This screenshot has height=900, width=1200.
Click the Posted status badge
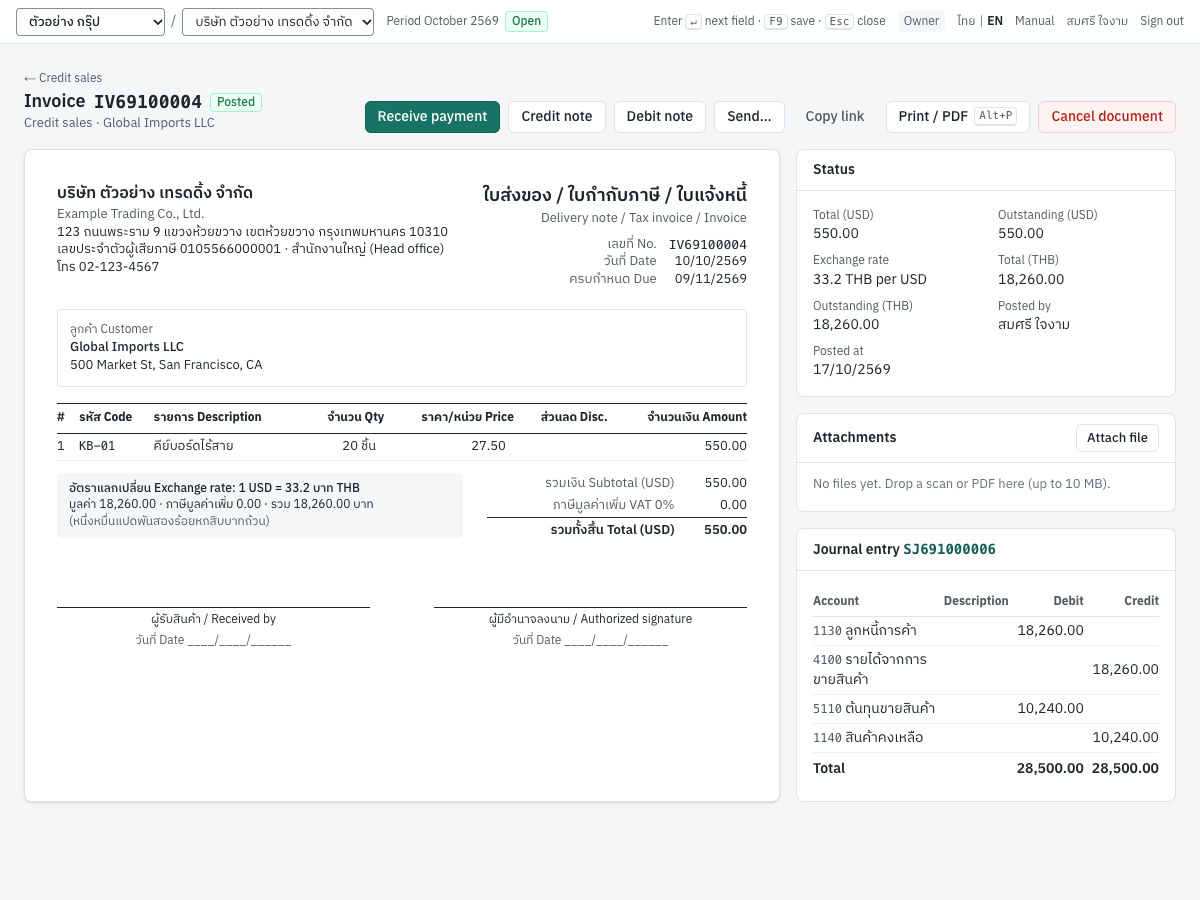pyautogui.click(x=236, y=102)
